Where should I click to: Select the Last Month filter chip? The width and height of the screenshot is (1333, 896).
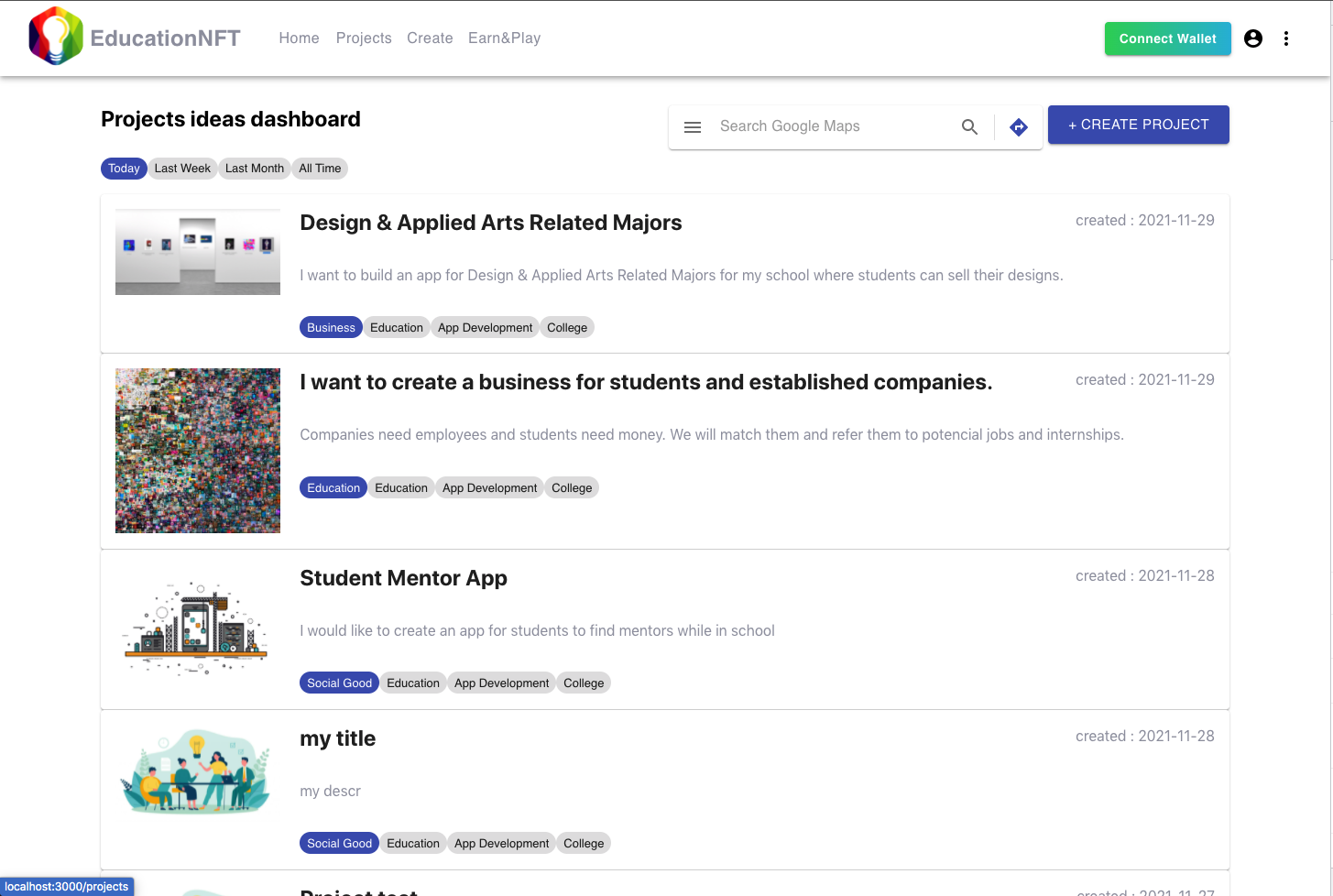(x=254, y=169)
